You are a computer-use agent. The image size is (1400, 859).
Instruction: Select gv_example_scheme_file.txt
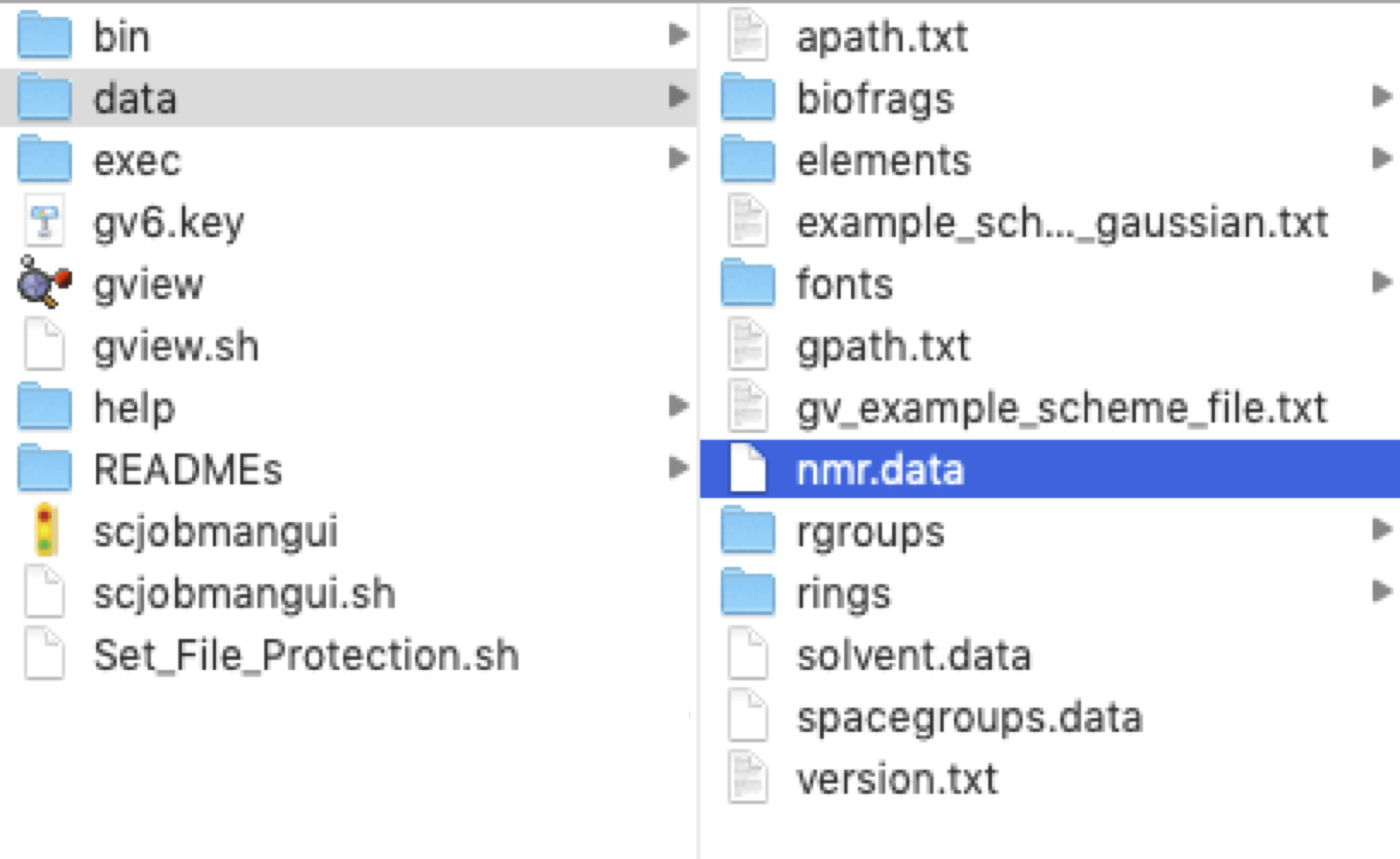[x=1061, y=408]
